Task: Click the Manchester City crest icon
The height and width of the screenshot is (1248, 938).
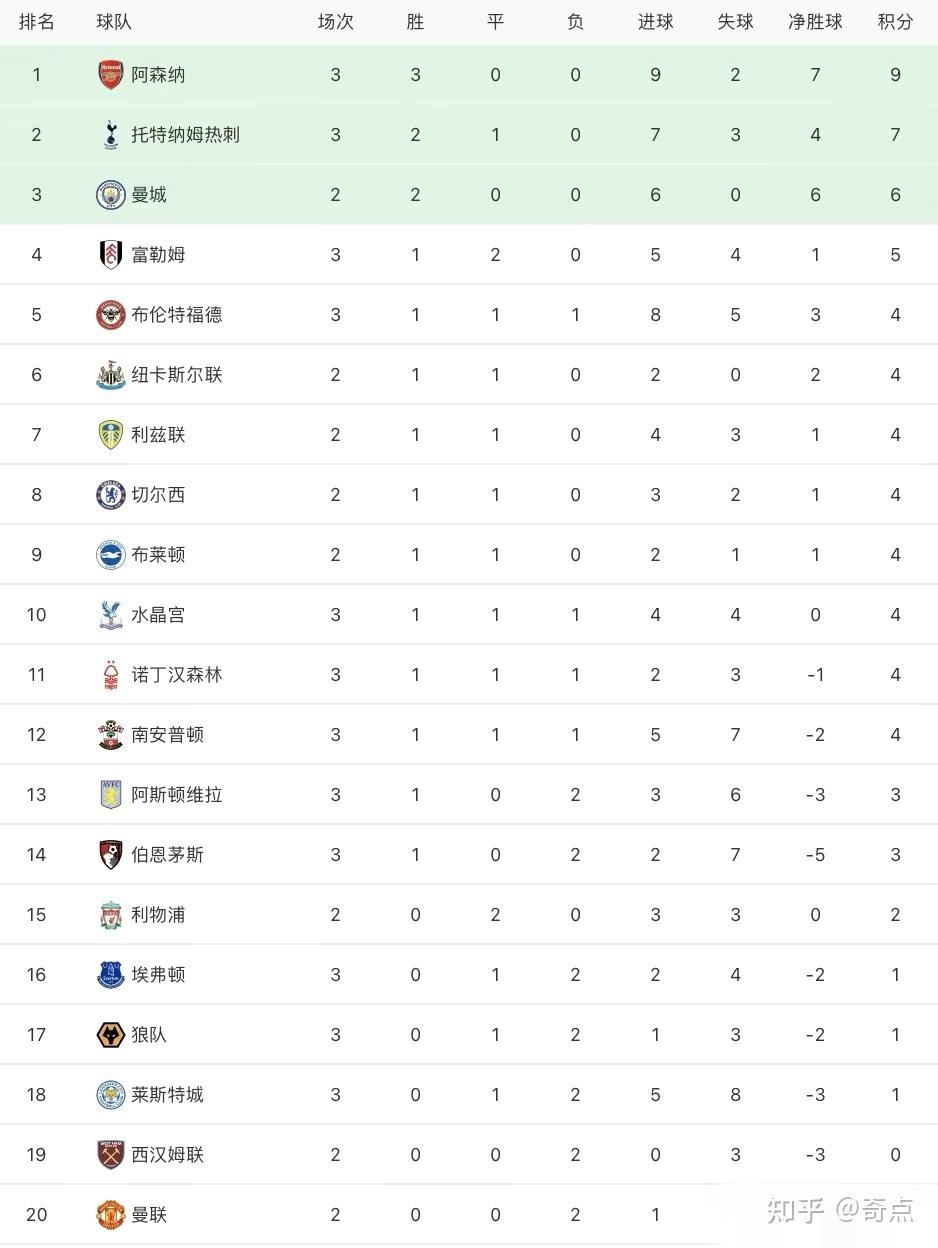Action: [110, 195]
